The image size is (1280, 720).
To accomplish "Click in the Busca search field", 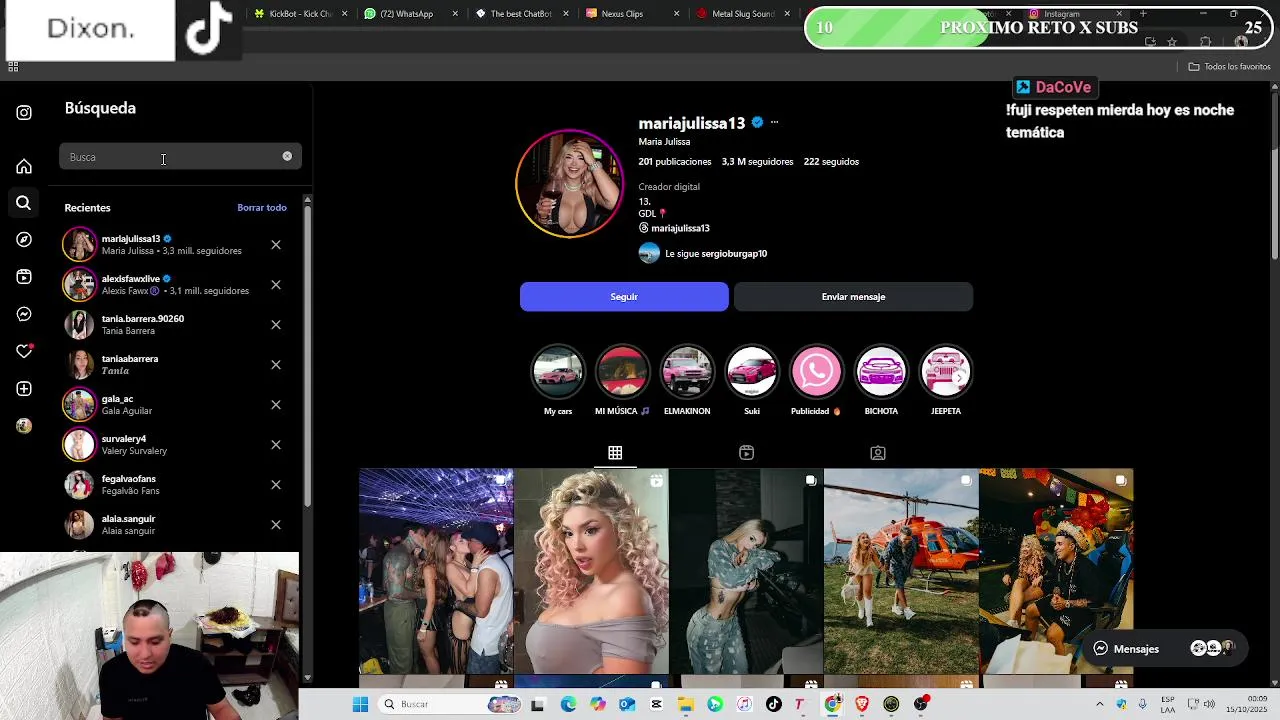I will [x=180, y=157].
